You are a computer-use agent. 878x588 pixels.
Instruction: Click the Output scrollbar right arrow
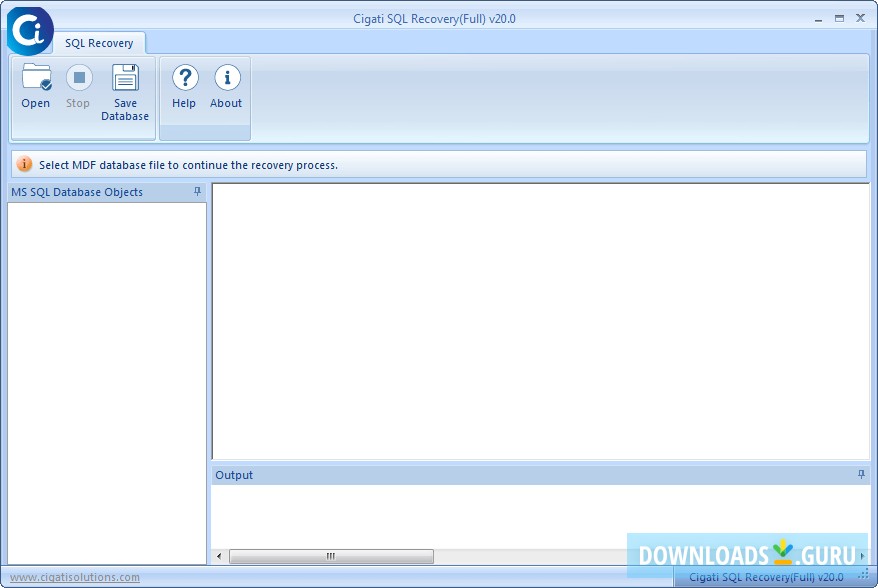tap(862, 556)
